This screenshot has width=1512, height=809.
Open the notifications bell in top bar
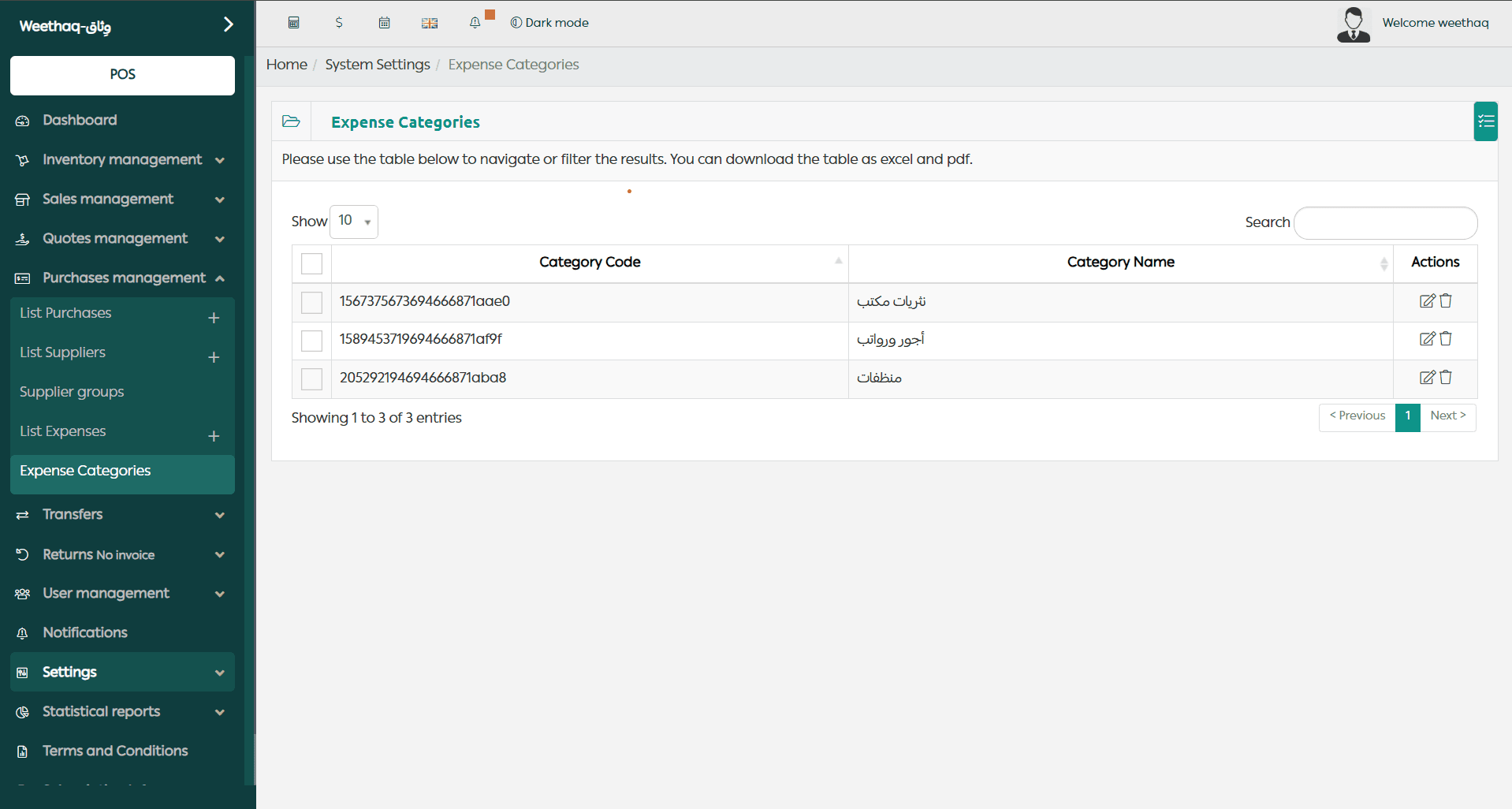tap(475, 23)
